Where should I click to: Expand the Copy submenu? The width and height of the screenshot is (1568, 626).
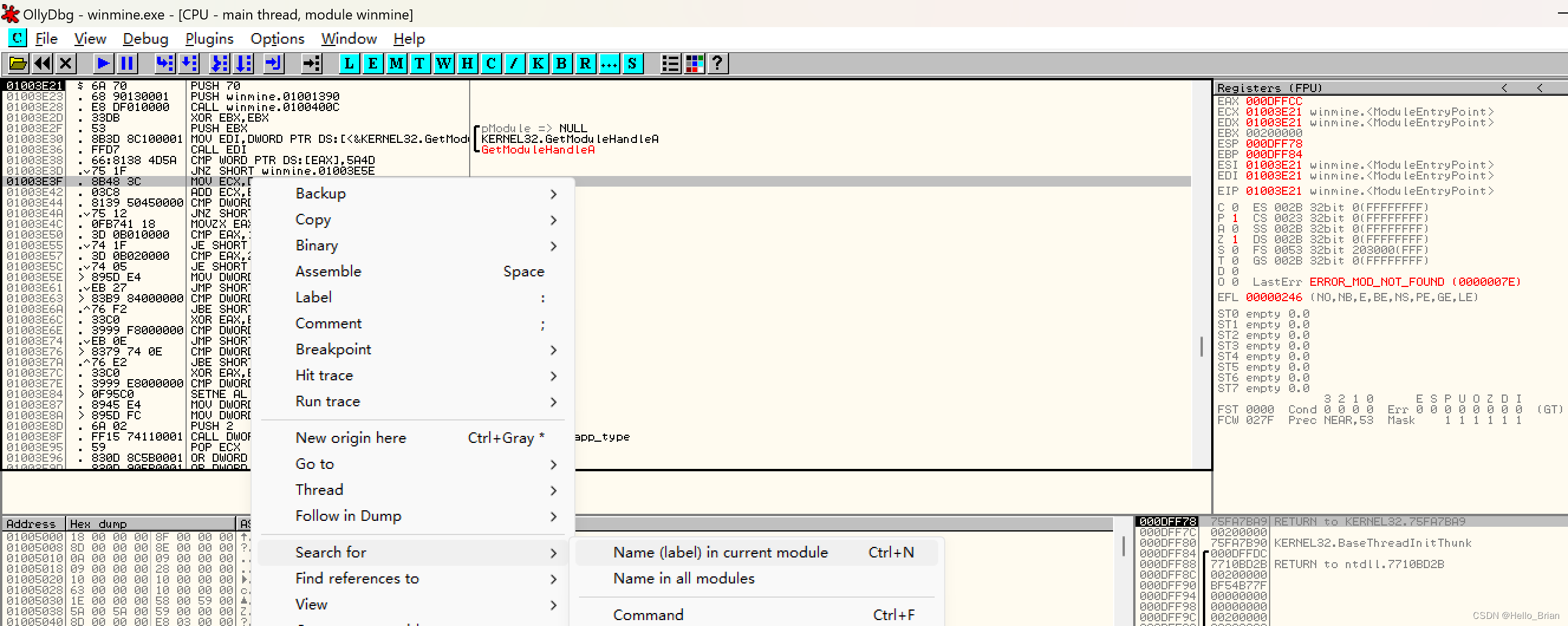tap(414, 220)
